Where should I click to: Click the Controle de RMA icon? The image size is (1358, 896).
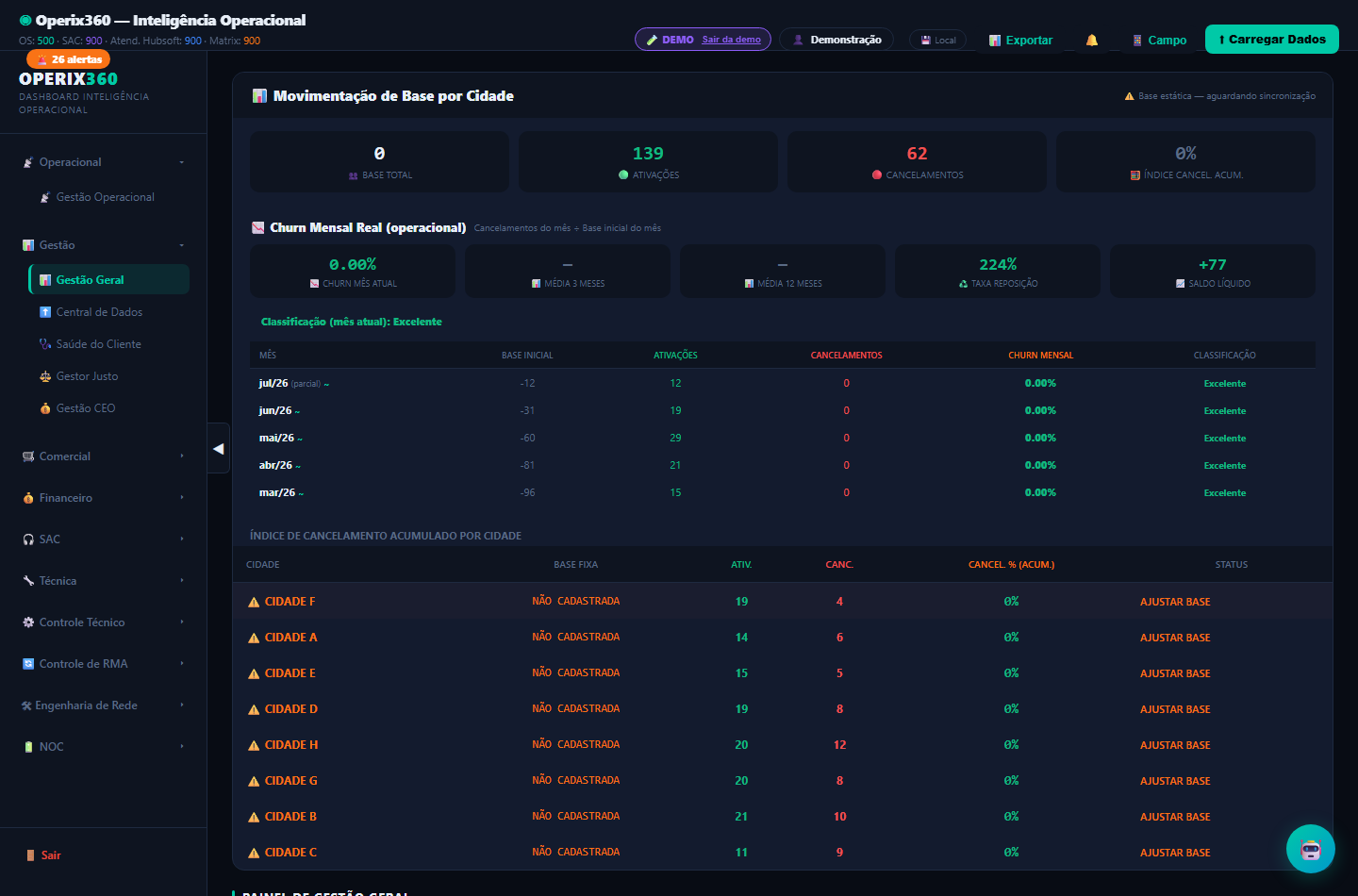click(28, 664)
